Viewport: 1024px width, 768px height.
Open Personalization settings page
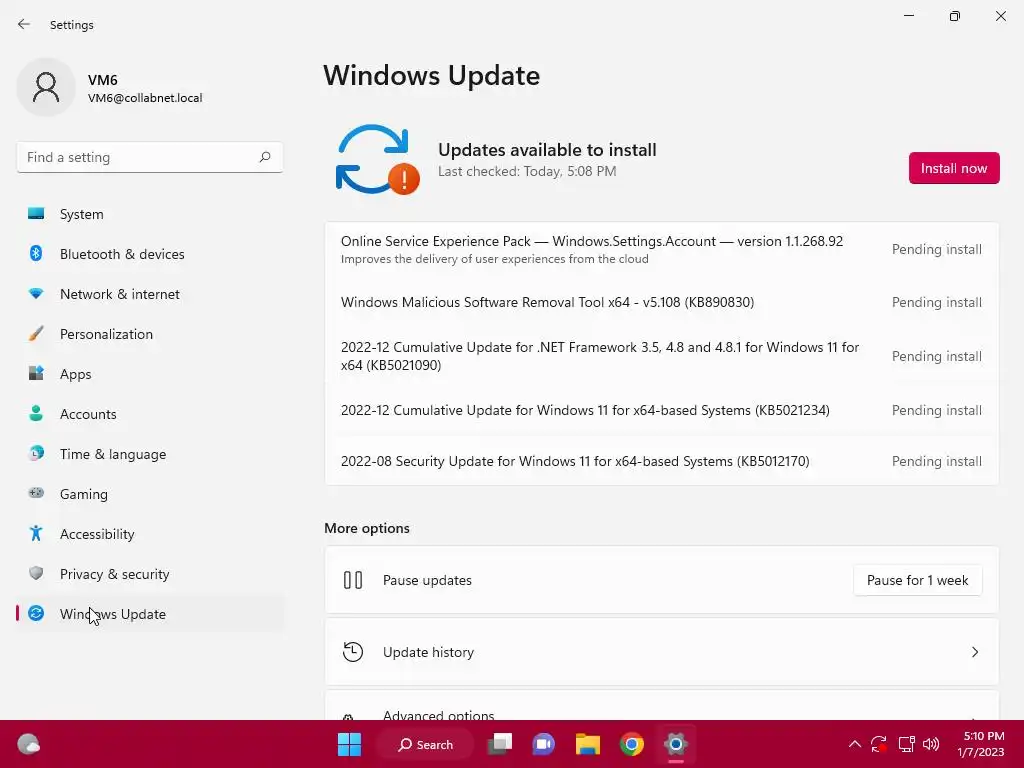pos(150,334)
